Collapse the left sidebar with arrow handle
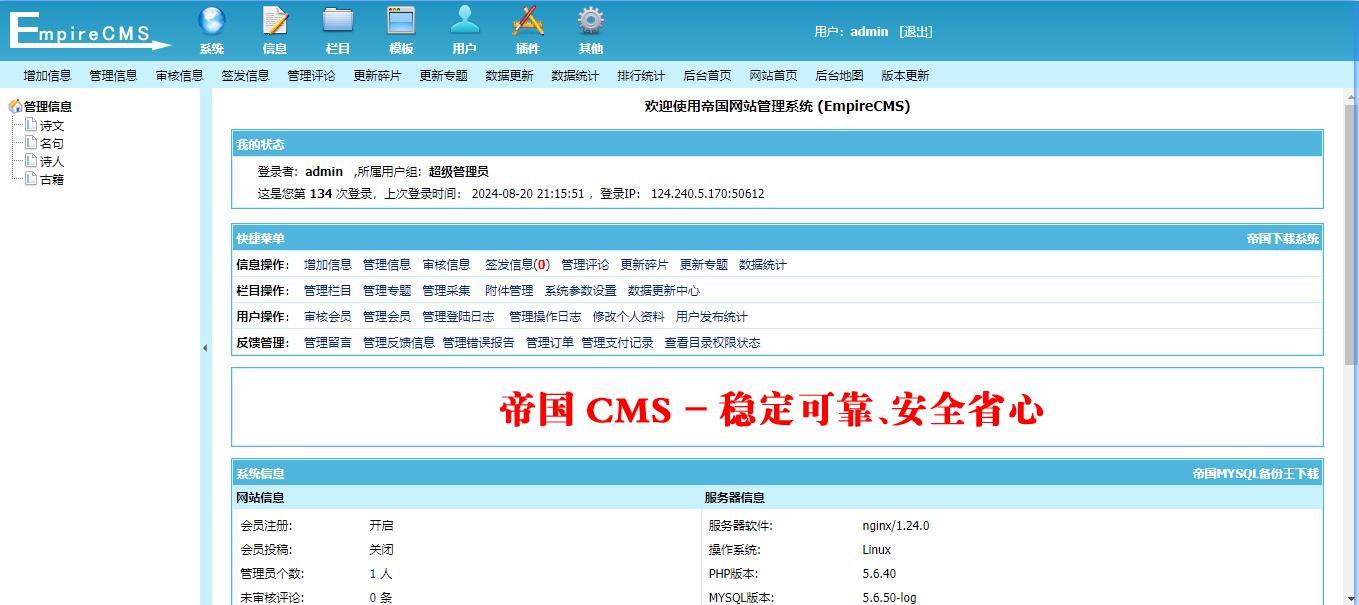The height and width of the screenshot is (605, 1359). [x=205, y=348]
